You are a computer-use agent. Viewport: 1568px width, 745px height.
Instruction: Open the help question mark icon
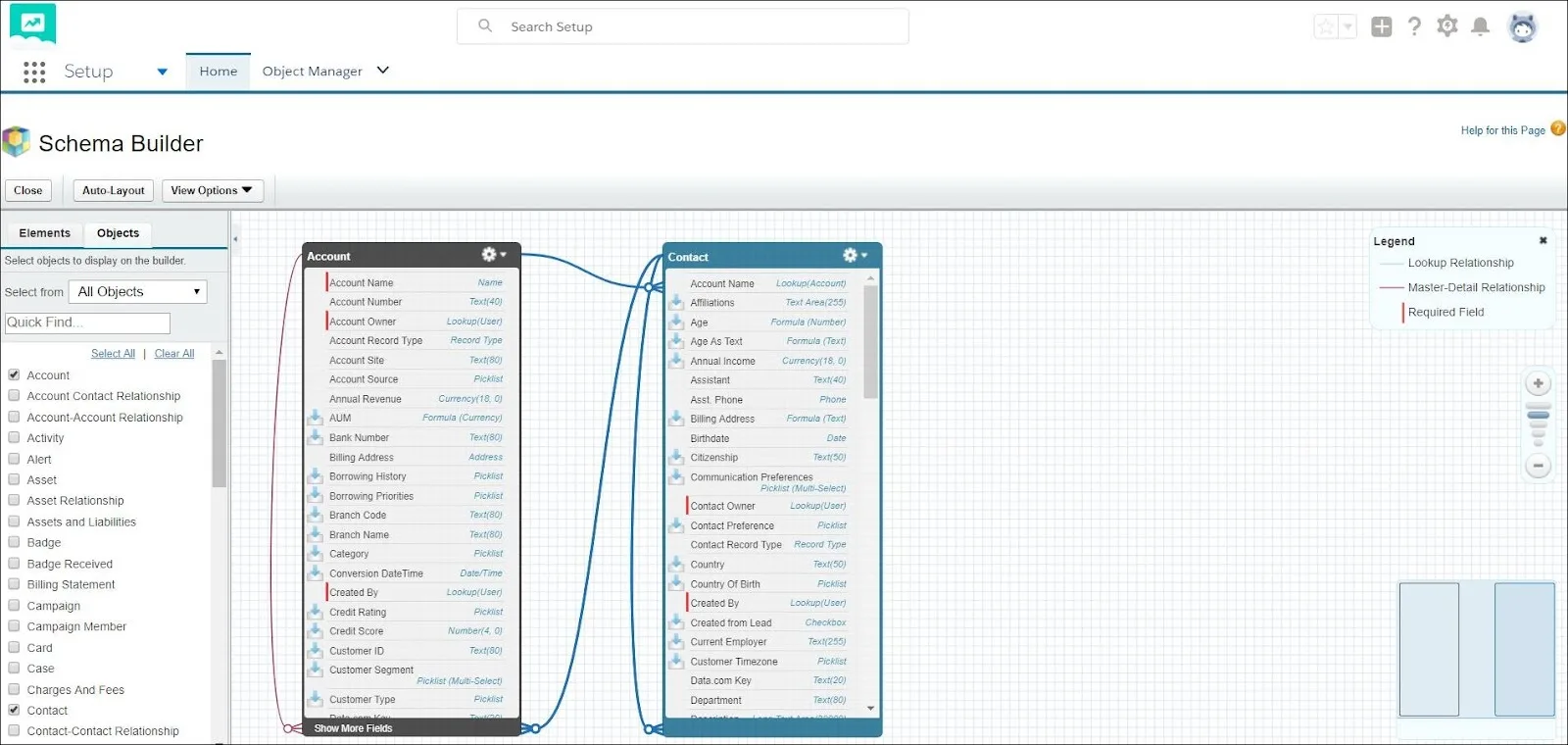[1414, 26]
